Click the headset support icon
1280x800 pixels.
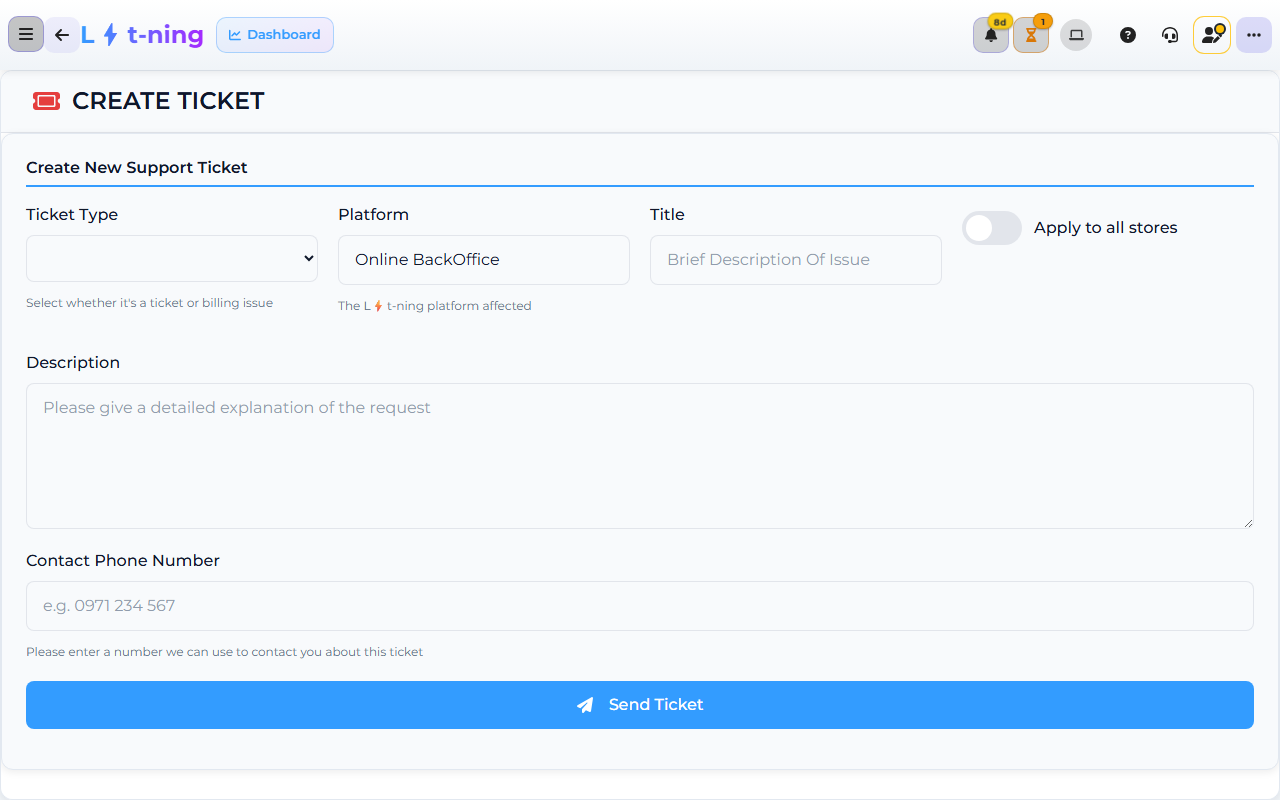click(x=1170, y=35)
